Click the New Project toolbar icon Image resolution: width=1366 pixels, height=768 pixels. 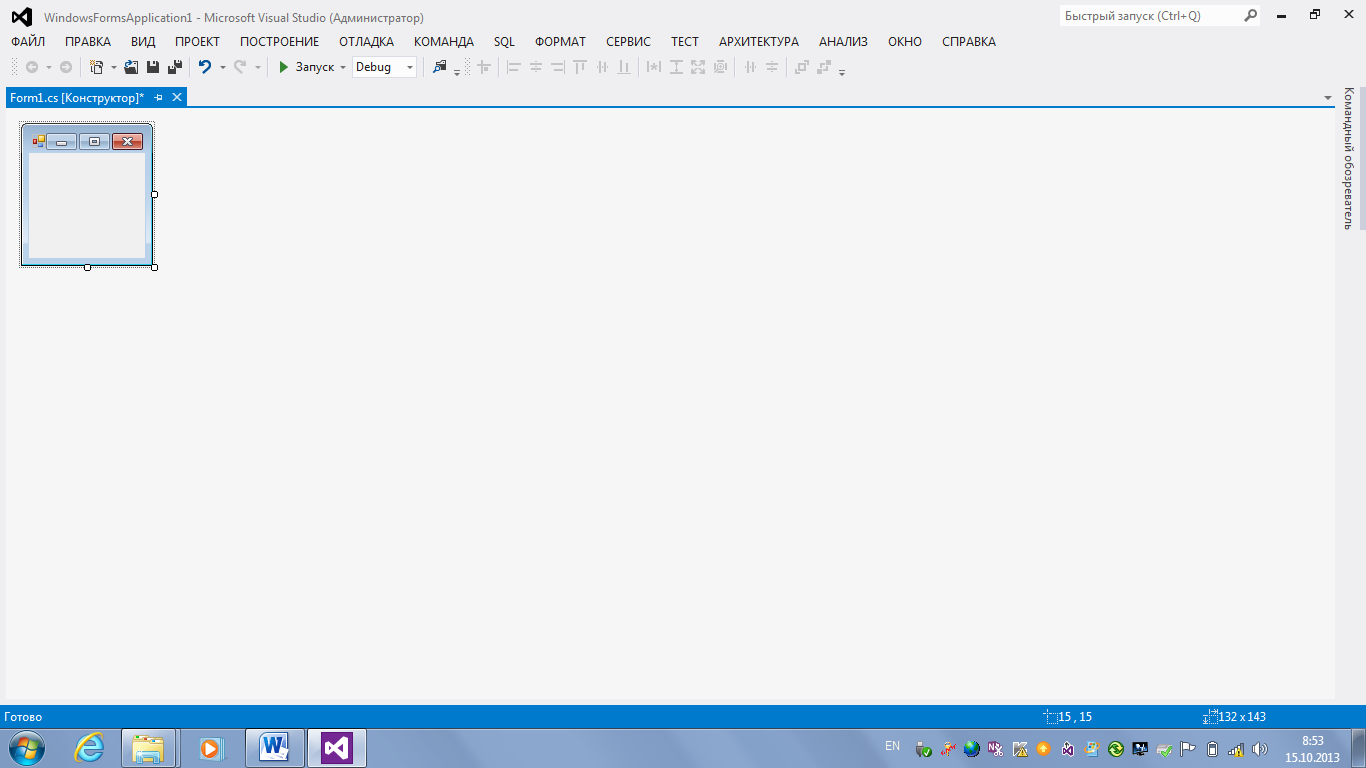97,67
